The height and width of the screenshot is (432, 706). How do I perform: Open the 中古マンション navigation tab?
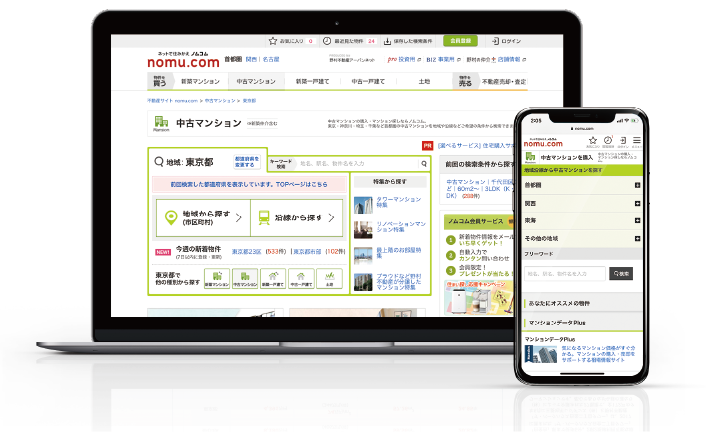coord(254,81)
